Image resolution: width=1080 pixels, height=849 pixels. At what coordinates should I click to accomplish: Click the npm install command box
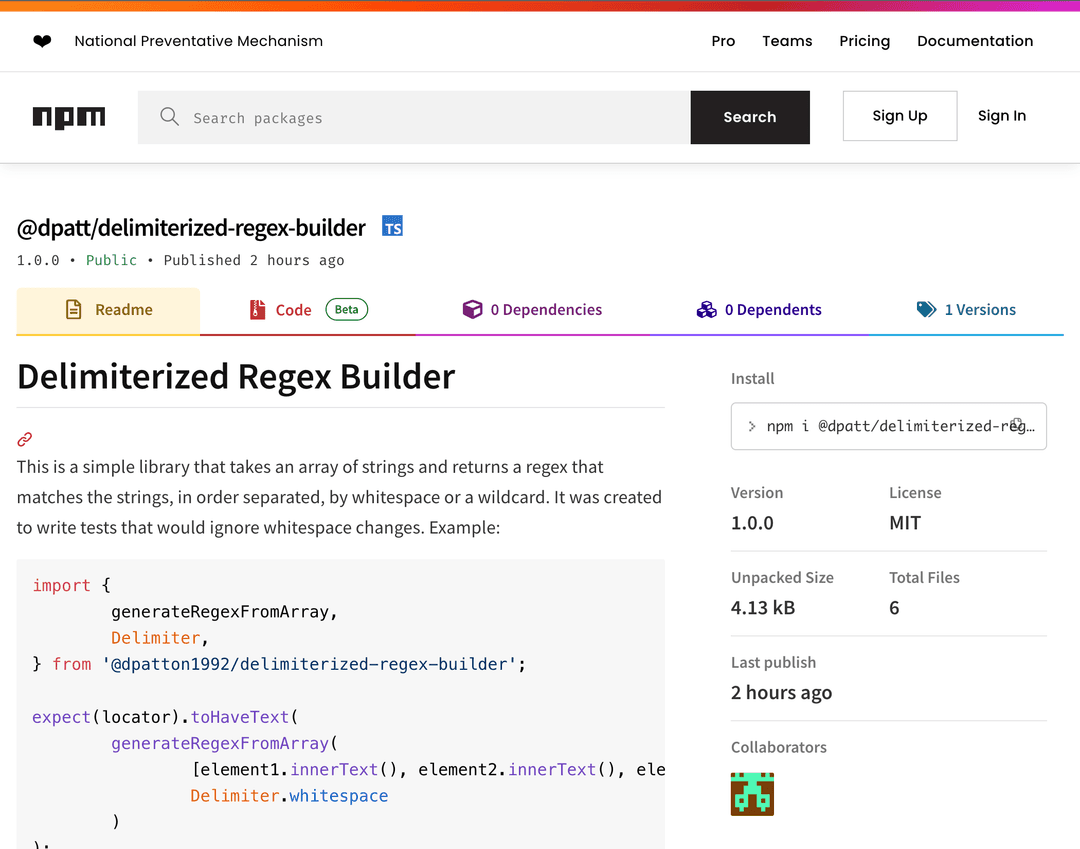click(889, 426)
